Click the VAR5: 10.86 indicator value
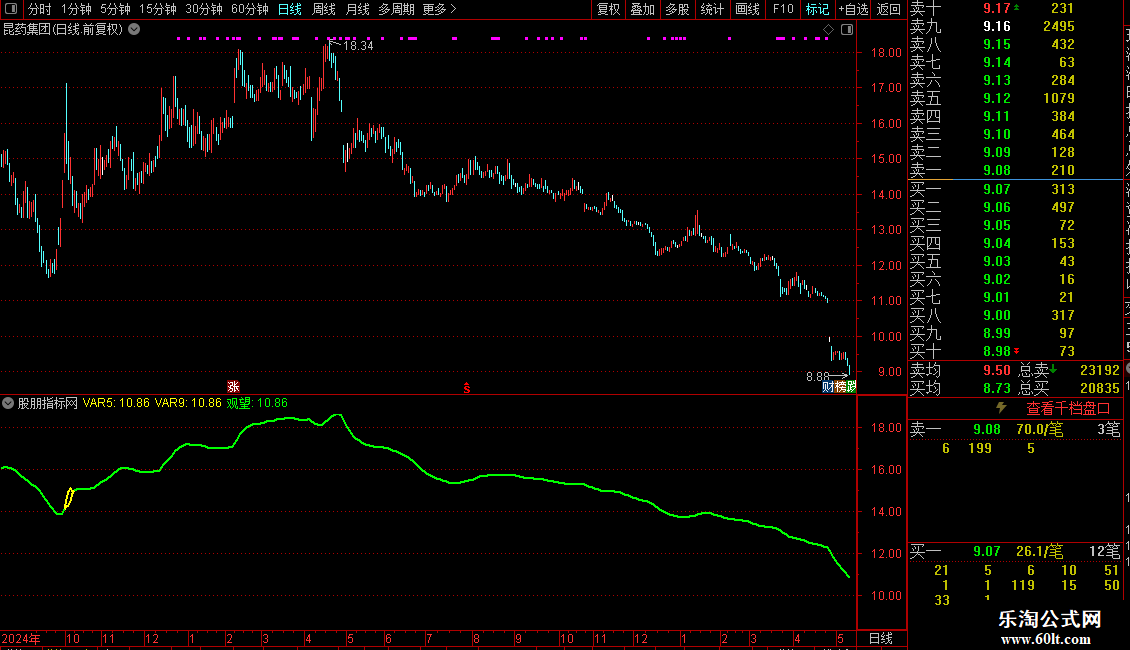Image resolution: width=1130 pixels, height=650 pixels. click(x=116, y=403)
